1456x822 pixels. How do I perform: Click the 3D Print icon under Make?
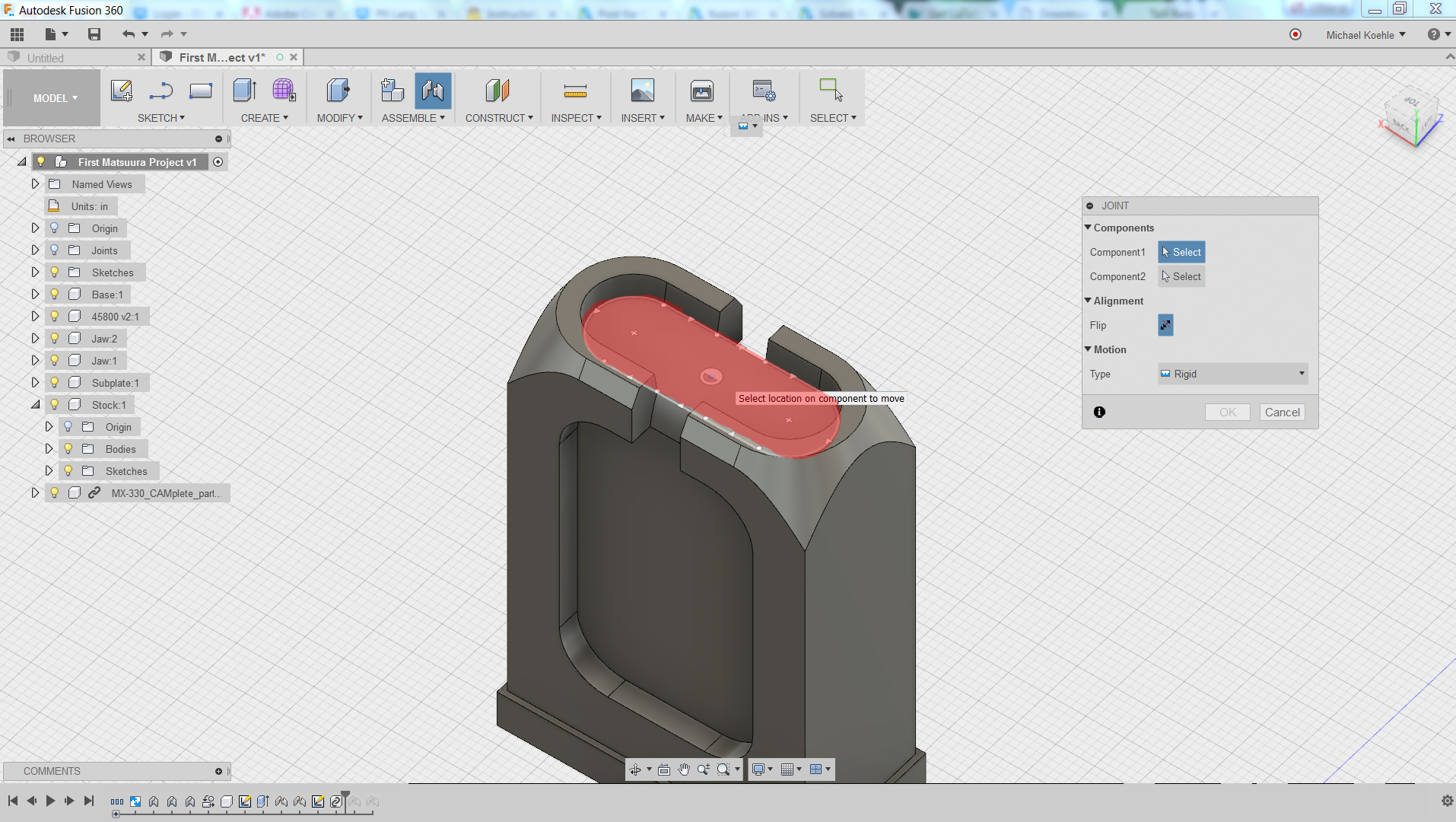click(x=701, y=91)
